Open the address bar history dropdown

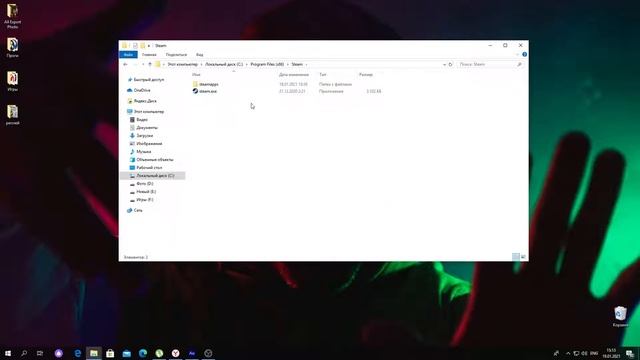click(444, 64)
